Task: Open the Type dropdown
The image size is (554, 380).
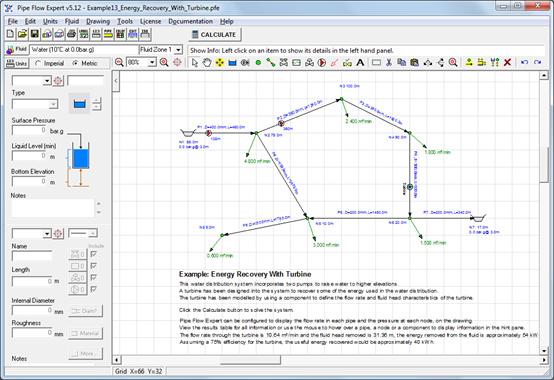Action: (x=53, y=104)
